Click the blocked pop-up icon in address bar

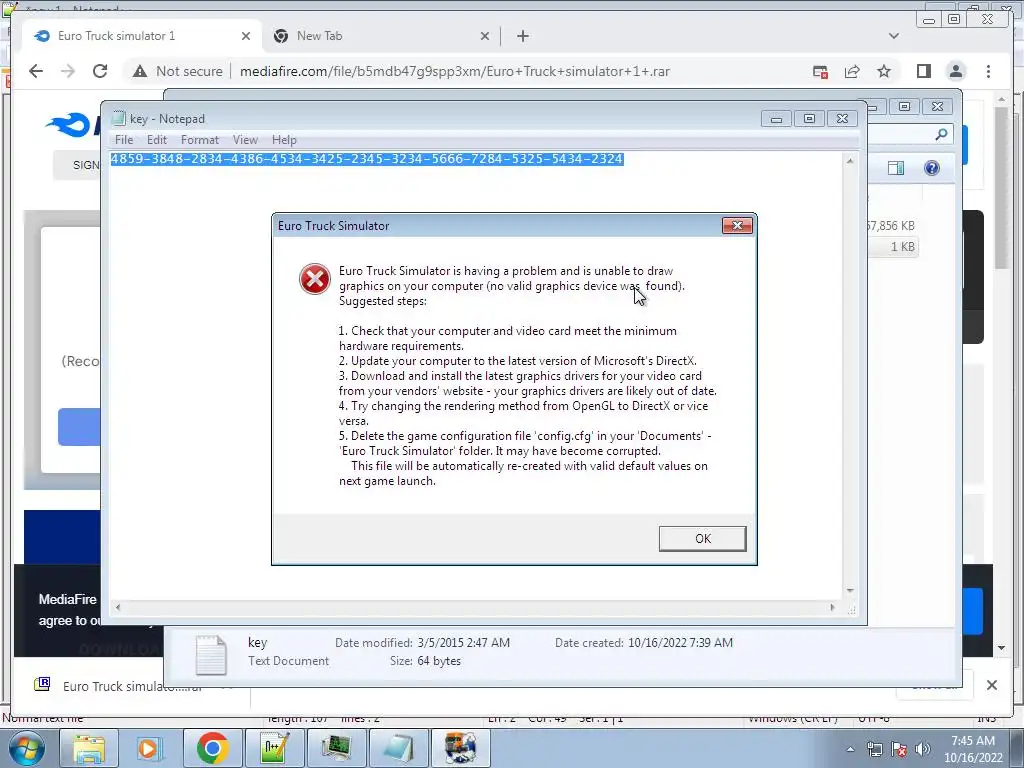coord(820,71)
